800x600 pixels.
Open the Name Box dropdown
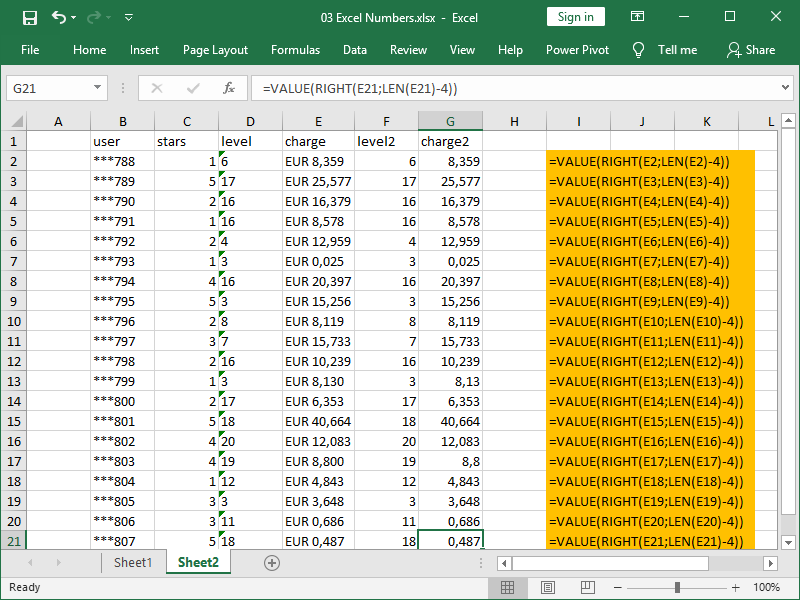(96, 88)
